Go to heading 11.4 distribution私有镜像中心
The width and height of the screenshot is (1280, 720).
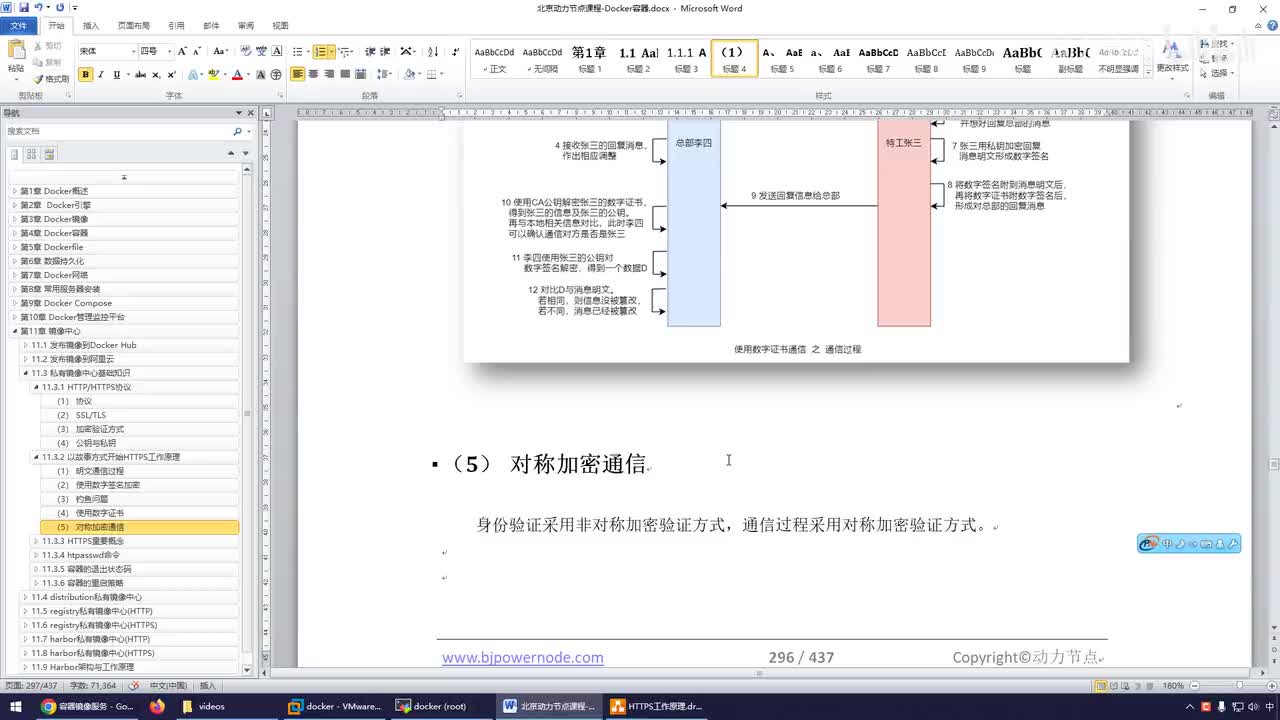coord(86,597)
